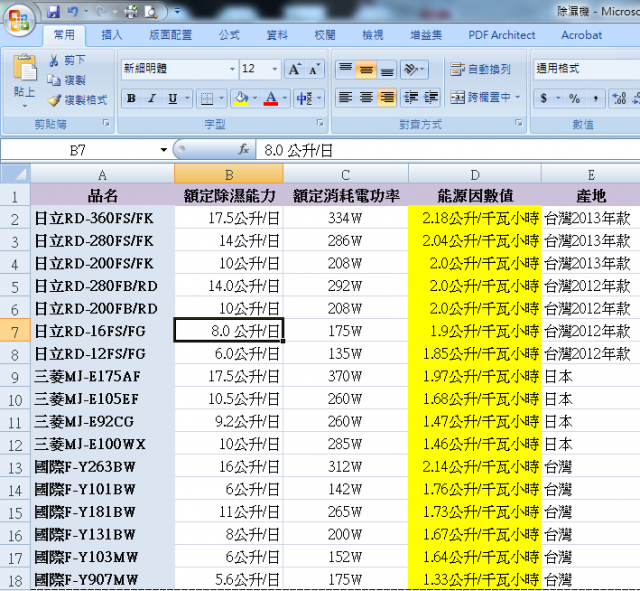Align text to bottom of cell
640x591 pixels.
(x=387, y=69)
